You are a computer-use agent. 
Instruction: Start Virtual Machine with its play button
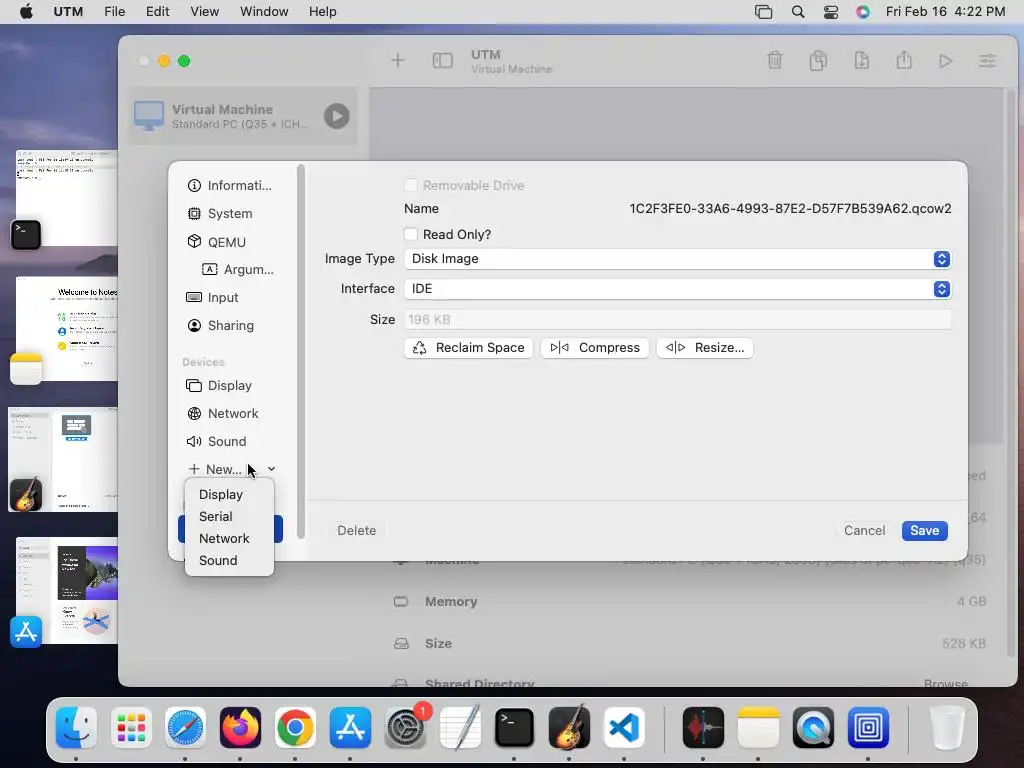pyautogui.click(x=336, y=116)
